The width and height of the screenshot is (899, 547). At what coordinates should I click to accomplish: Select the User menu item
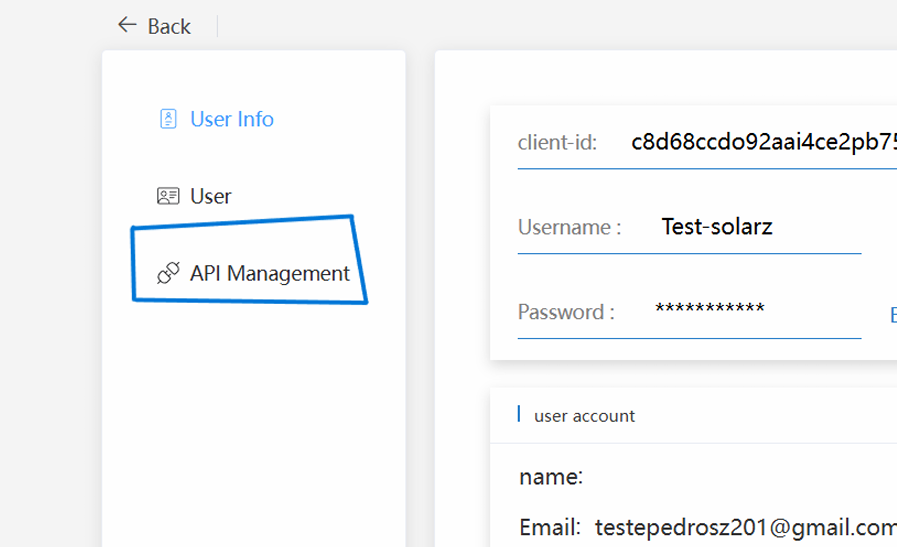[x=210, y=196]
